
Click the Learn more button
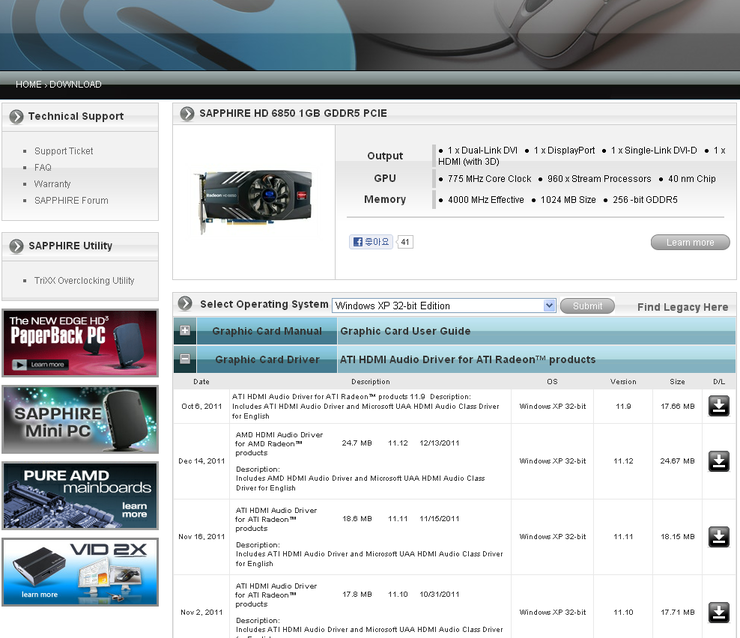(x=690, y=242)
